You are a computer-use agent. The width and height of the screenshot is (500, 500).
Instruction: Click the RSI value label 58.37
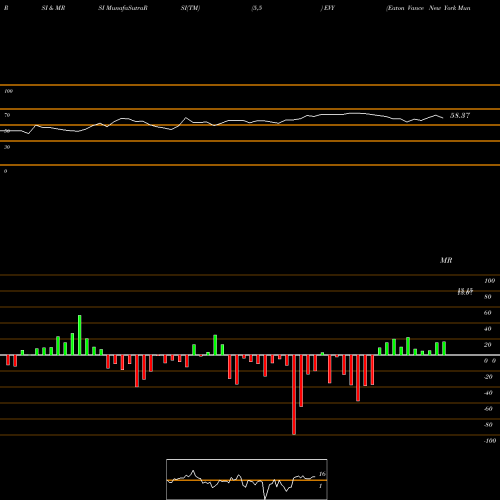pyautogui.click(x=460, y=116)
